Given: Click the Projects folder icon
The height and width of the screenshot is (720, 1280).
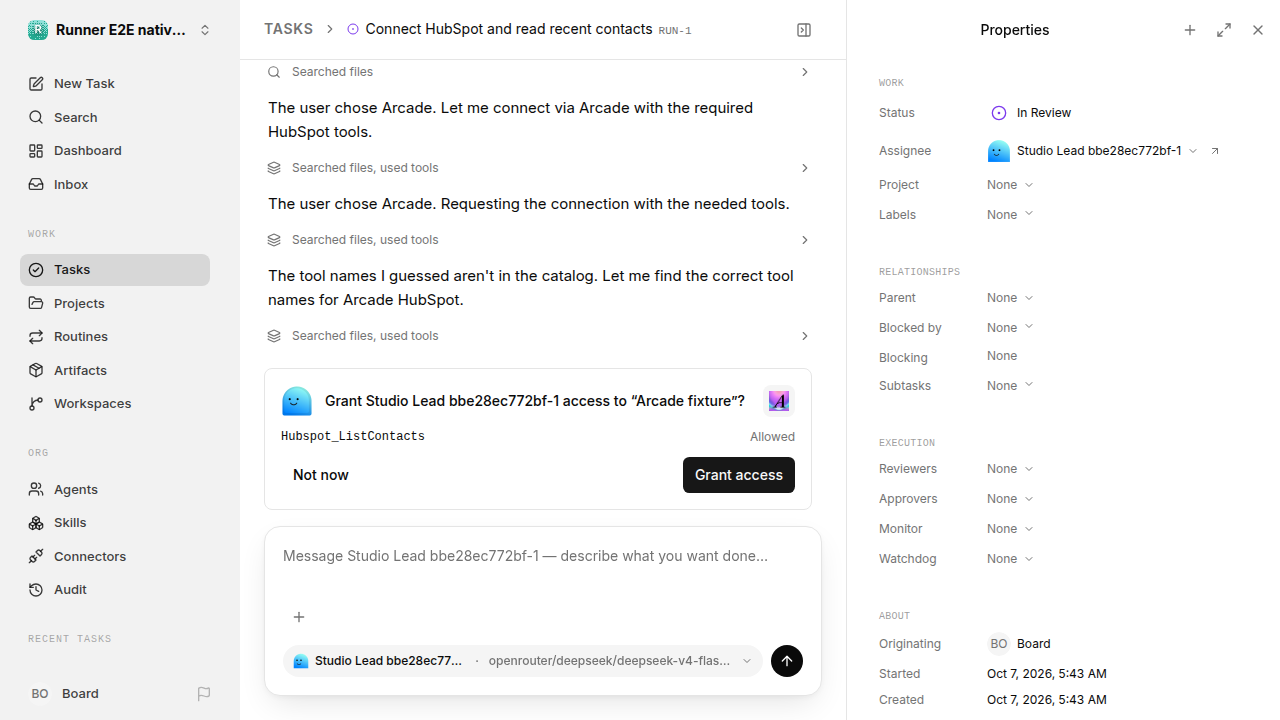Looking at the screenshot, I should click(36, 303).
